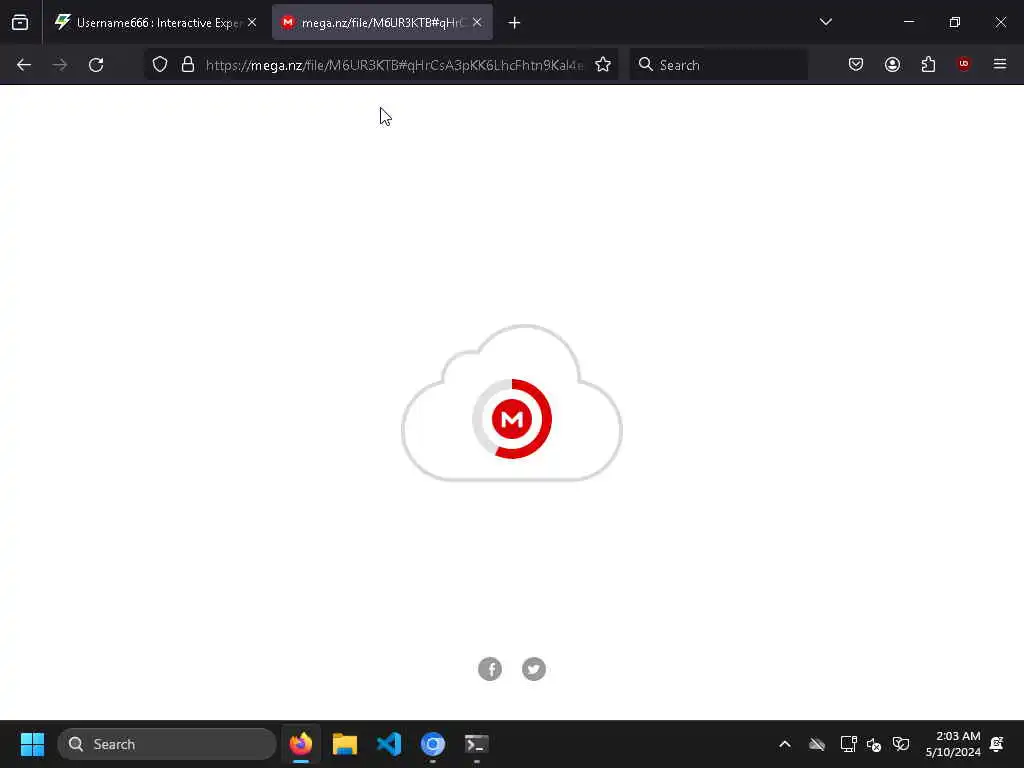Reload the current page

click(96, 65)
